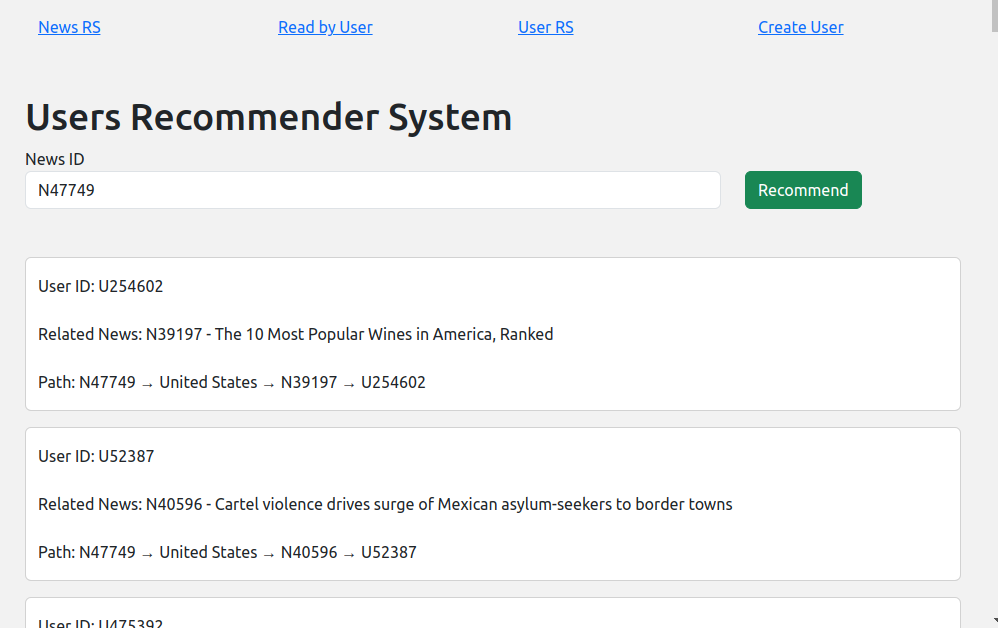This screenshot has height=628, width=998.
Task: Click the vertical page scrollbar thumb
Action: pos(994,15)
